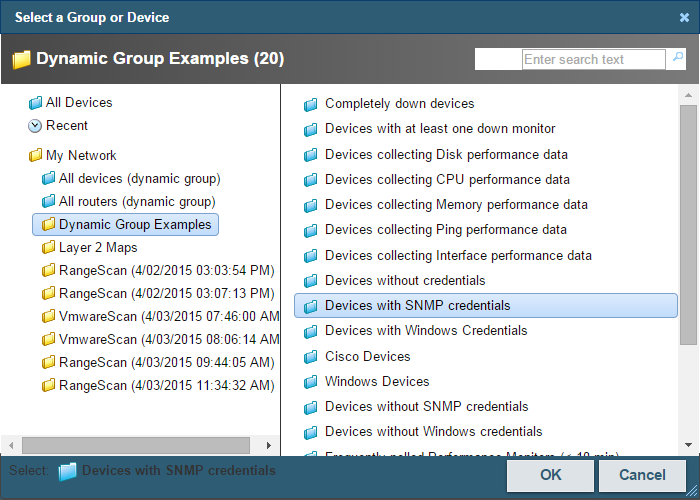This screenshot has height=500, width=700.
Task: Close the Select a Group or Device dialog
Action: click(x=684, y=17)
